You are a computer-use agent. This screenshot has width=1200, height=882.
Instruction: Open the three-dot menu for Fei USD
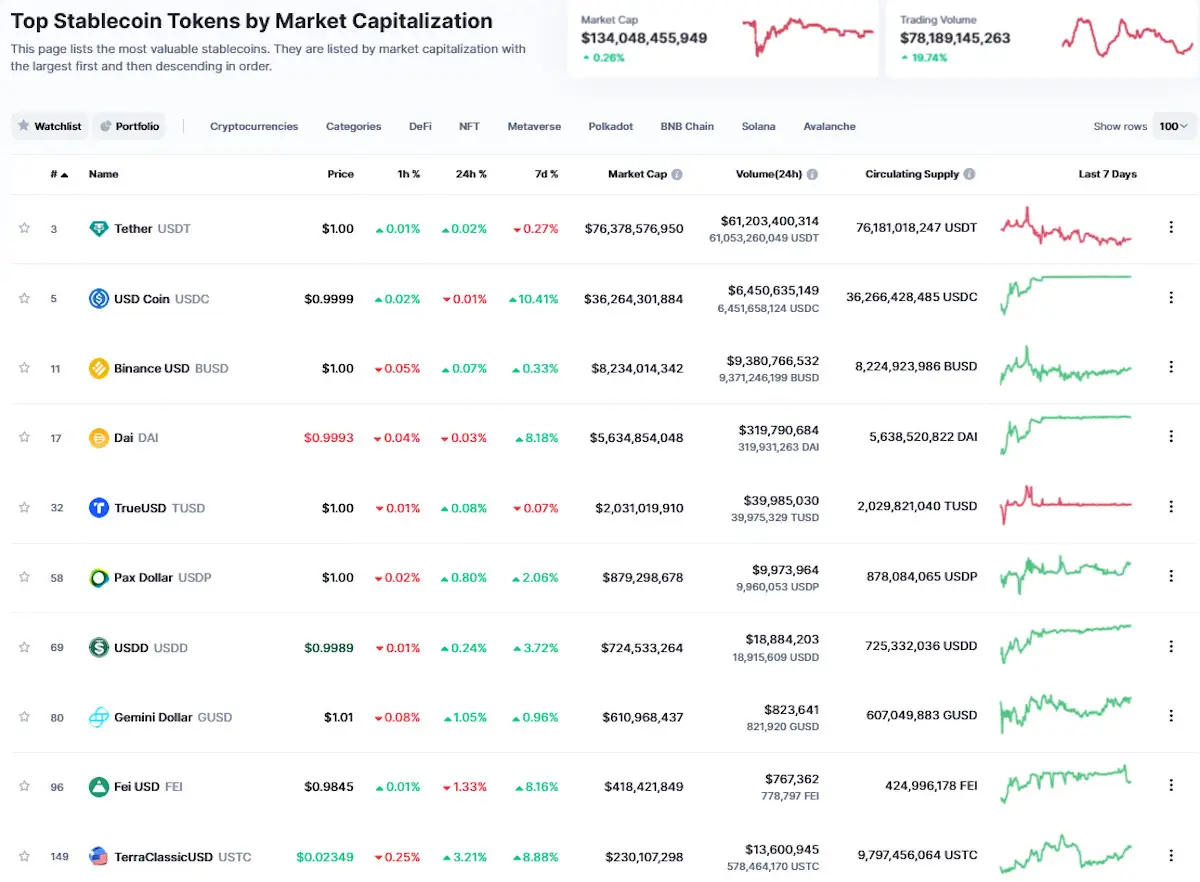1171,785
